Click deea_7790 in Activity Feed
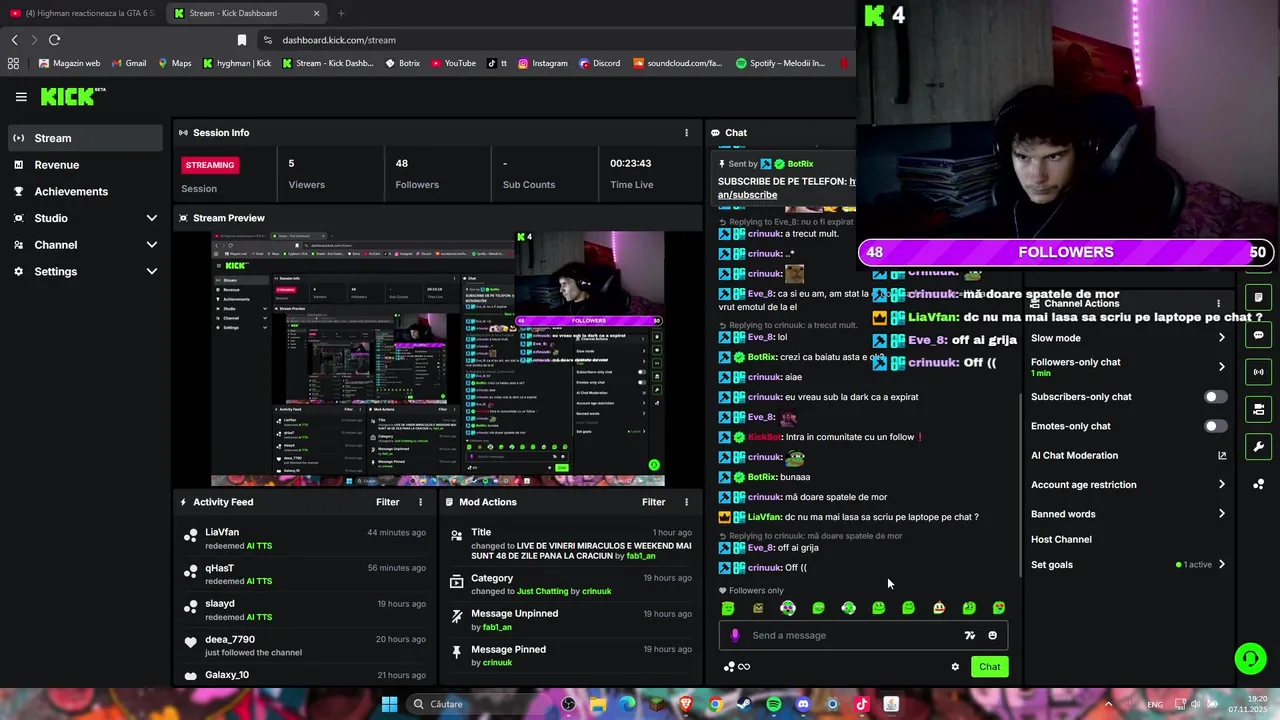 (230, 640)
